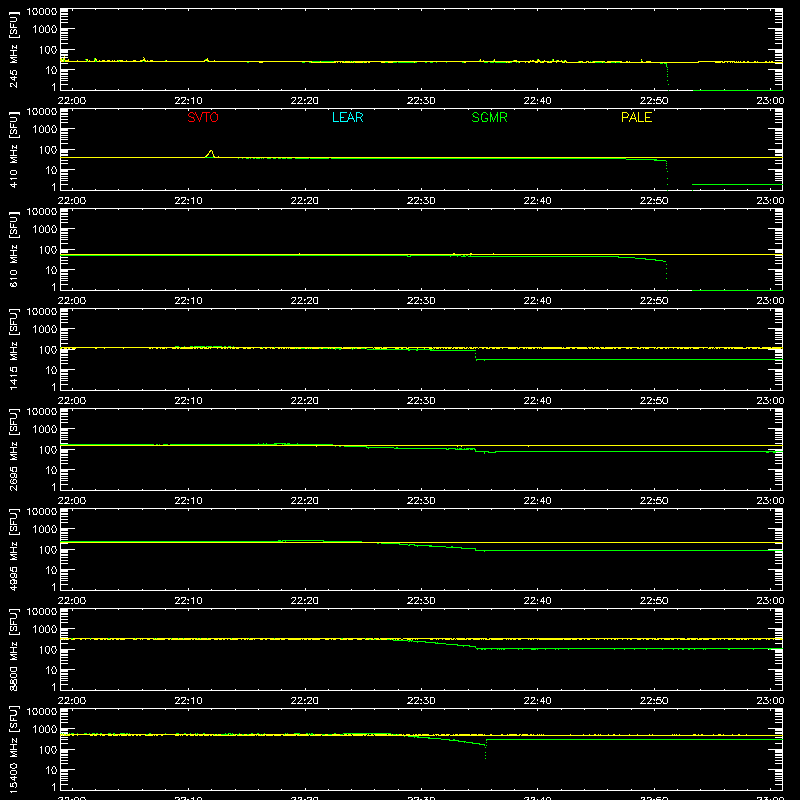Viewport: 800px width, 800px height.
Task: Click the 10000 y-axis label of 4995 MHz plot
Action: tap(42, 512)
